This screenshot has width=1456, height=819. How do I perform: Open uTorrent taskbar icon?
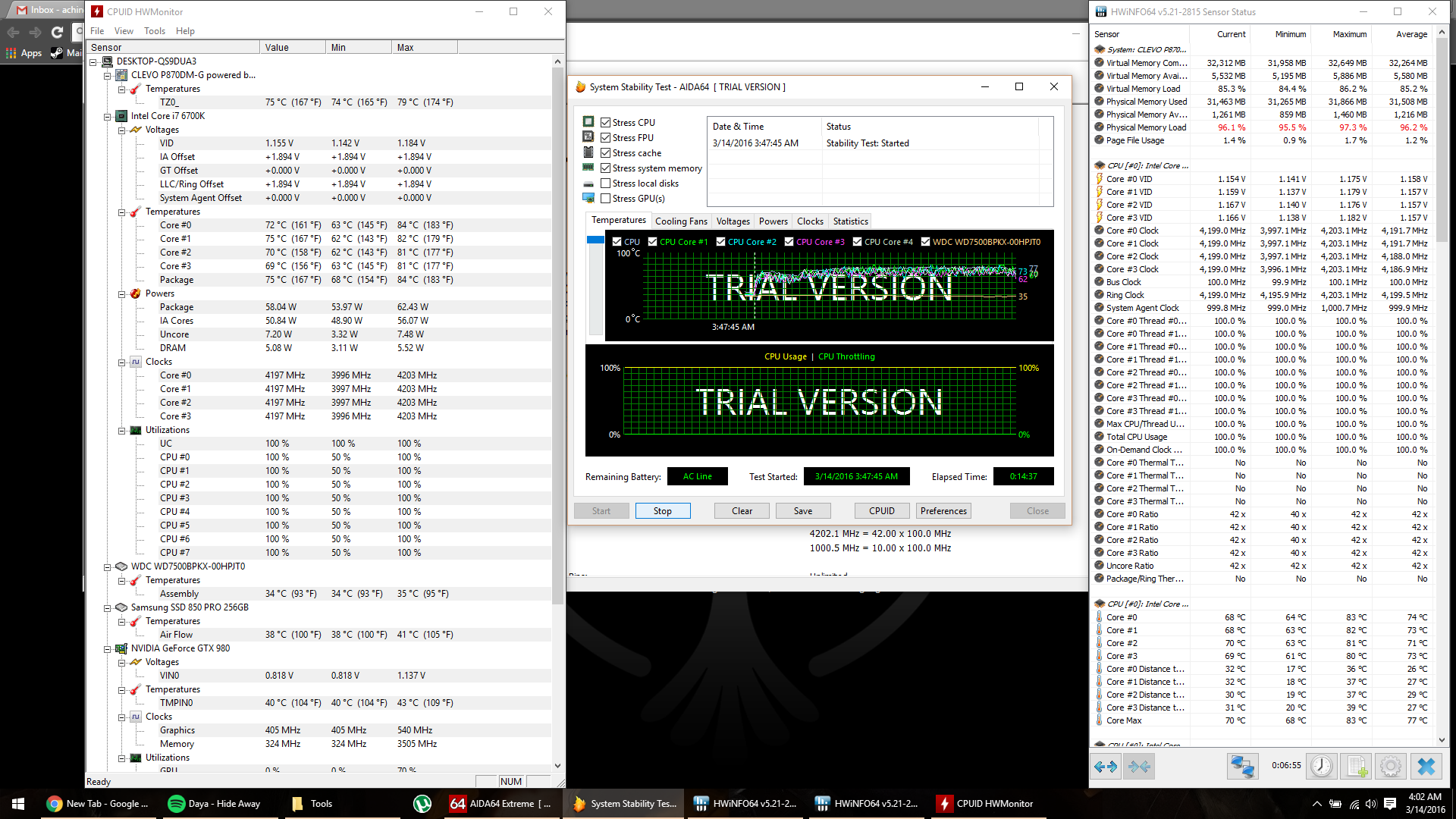point(422,804)
